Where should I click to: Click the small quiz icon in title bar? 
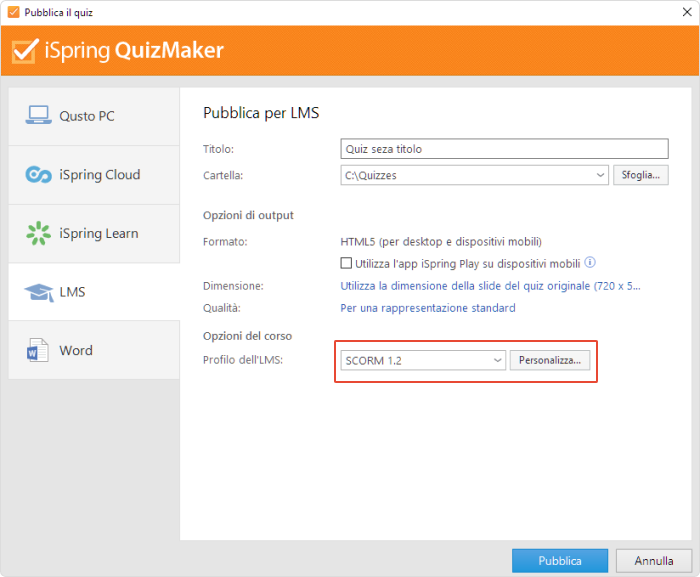pyautogui.click(x=14, y=12)
